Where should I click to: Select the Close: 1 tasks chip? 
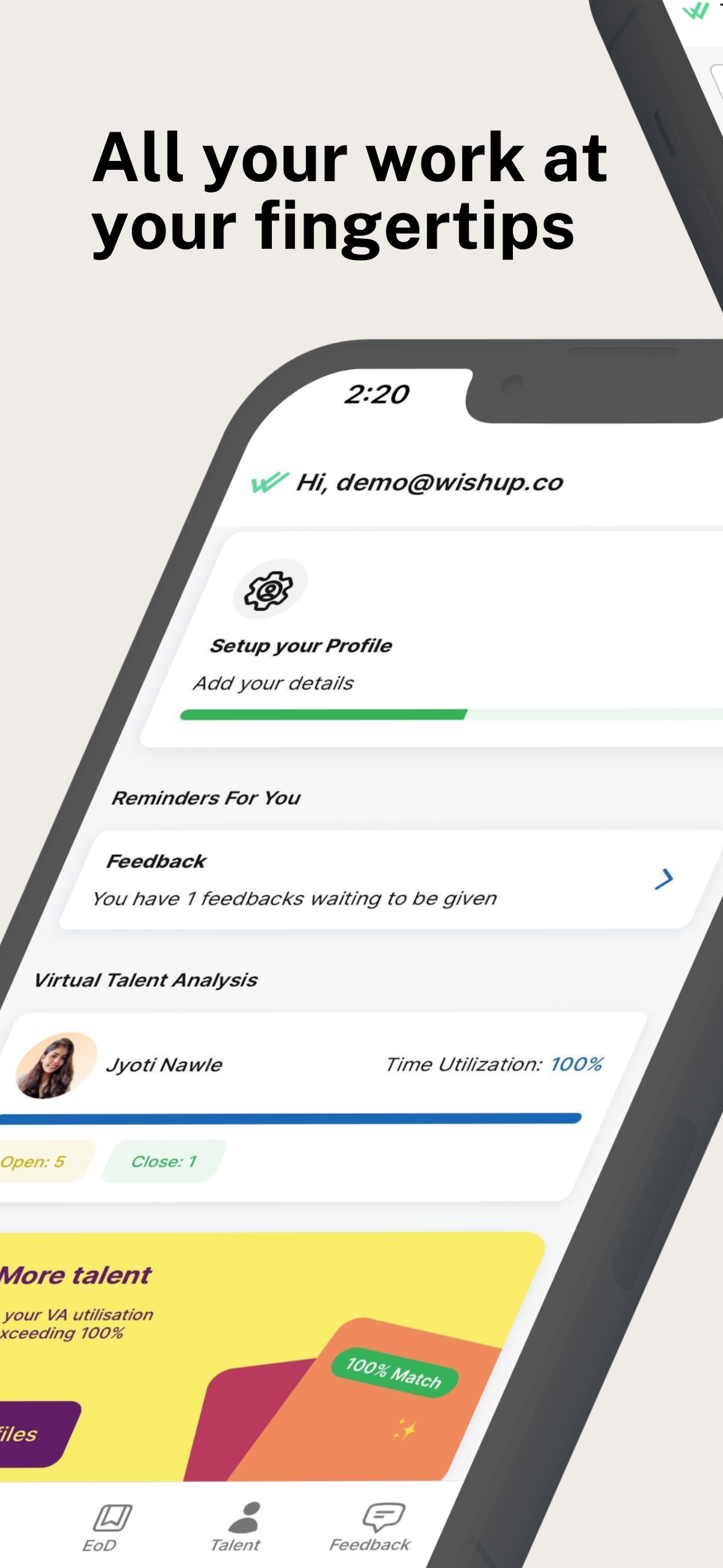[164, 1161]
